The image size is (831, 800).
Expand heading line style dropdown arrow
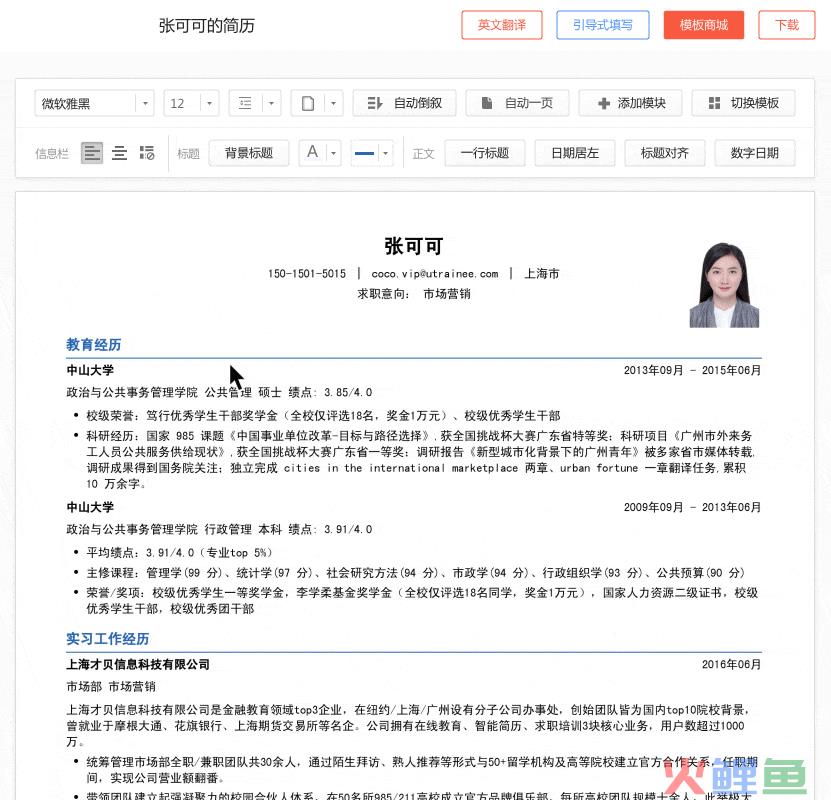point(385,153)
